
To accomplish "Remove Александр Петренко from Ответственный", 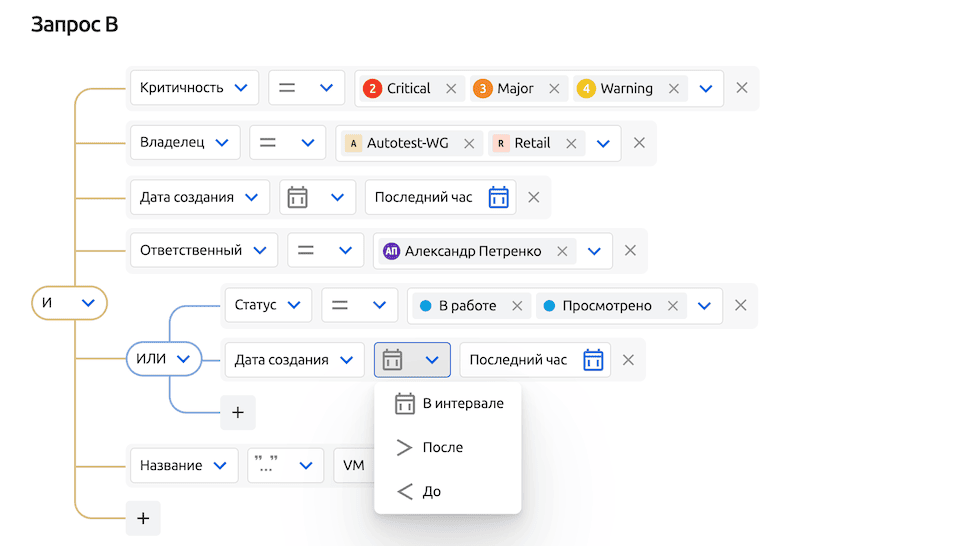I will (561, 251).
